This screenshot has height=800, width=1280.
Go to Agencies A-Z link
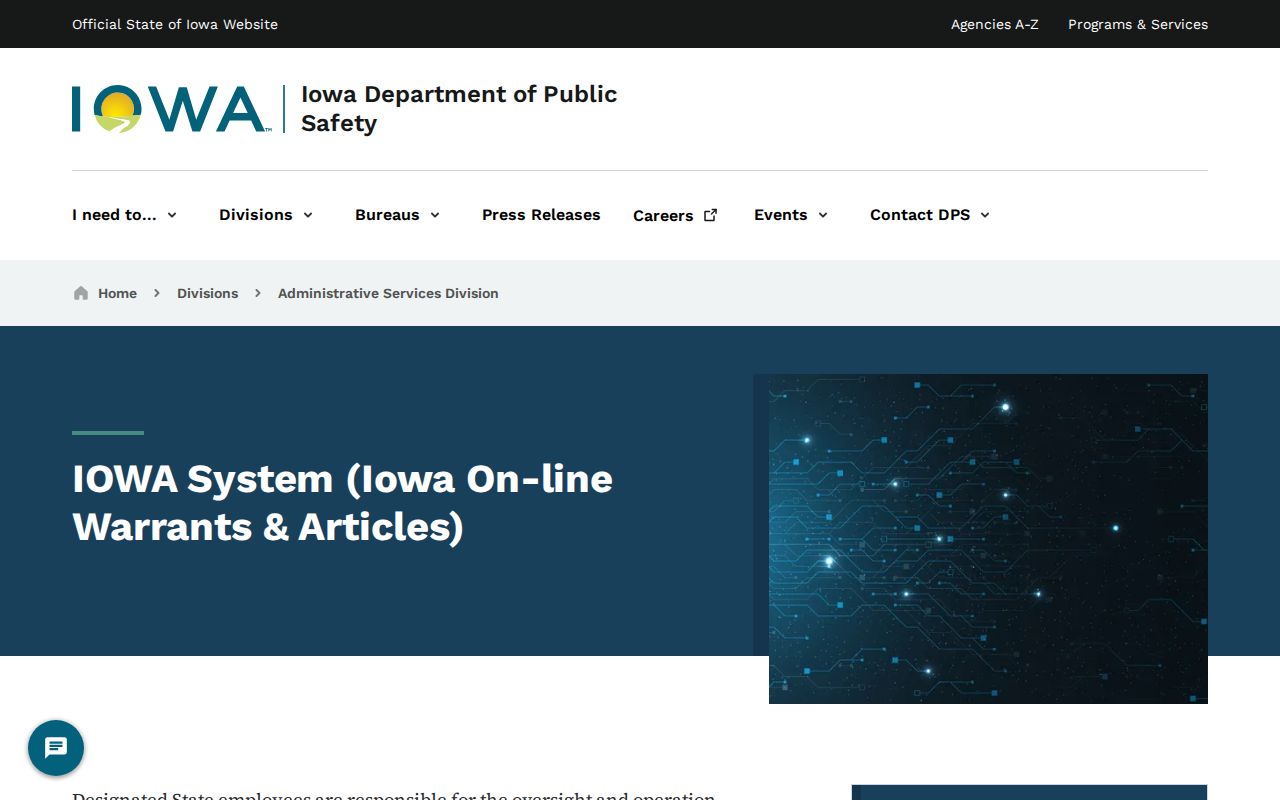click(995, 24)
